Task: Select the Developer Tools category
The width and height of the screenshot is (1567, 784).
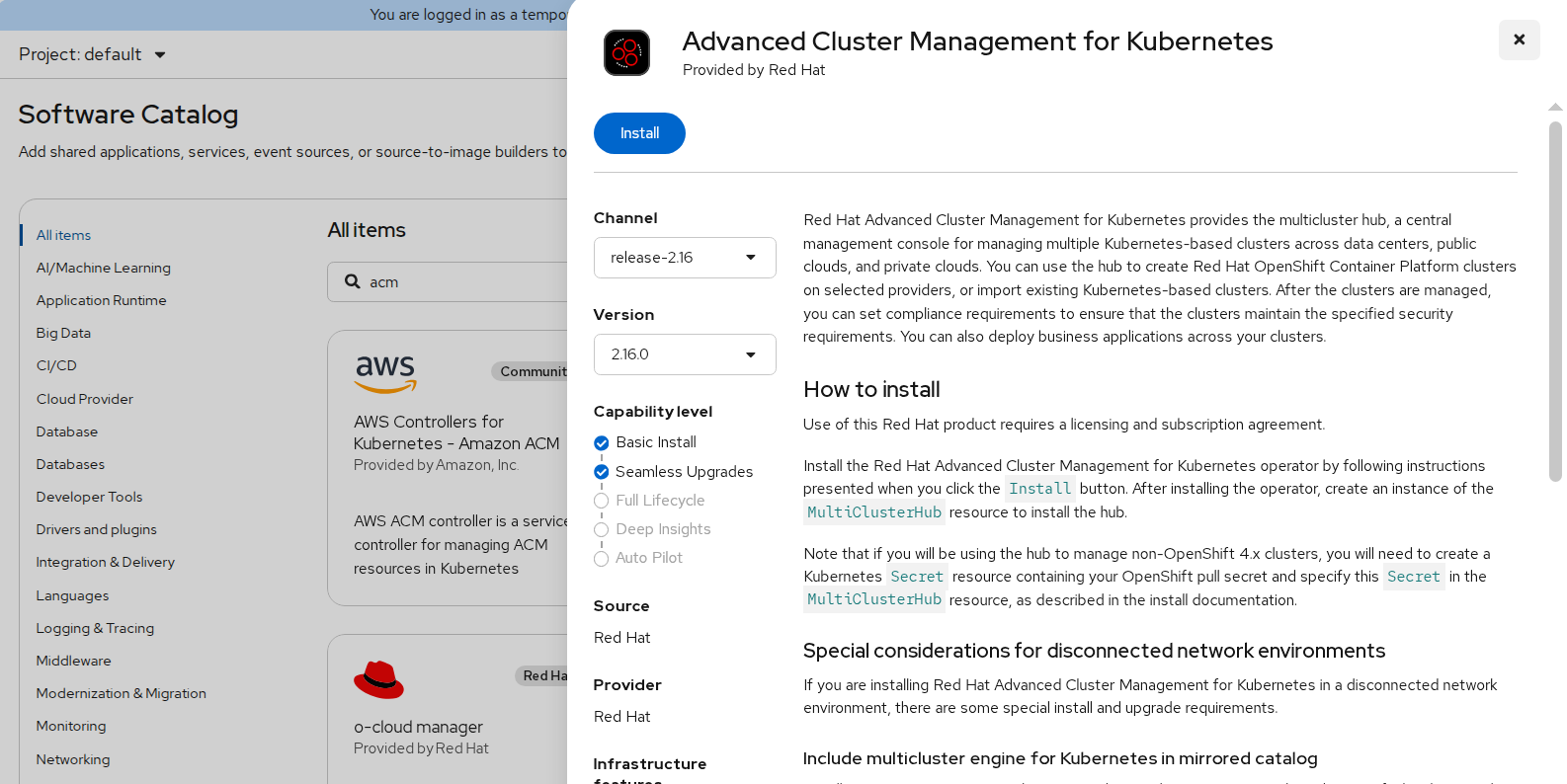Action: tap(89, 497)
